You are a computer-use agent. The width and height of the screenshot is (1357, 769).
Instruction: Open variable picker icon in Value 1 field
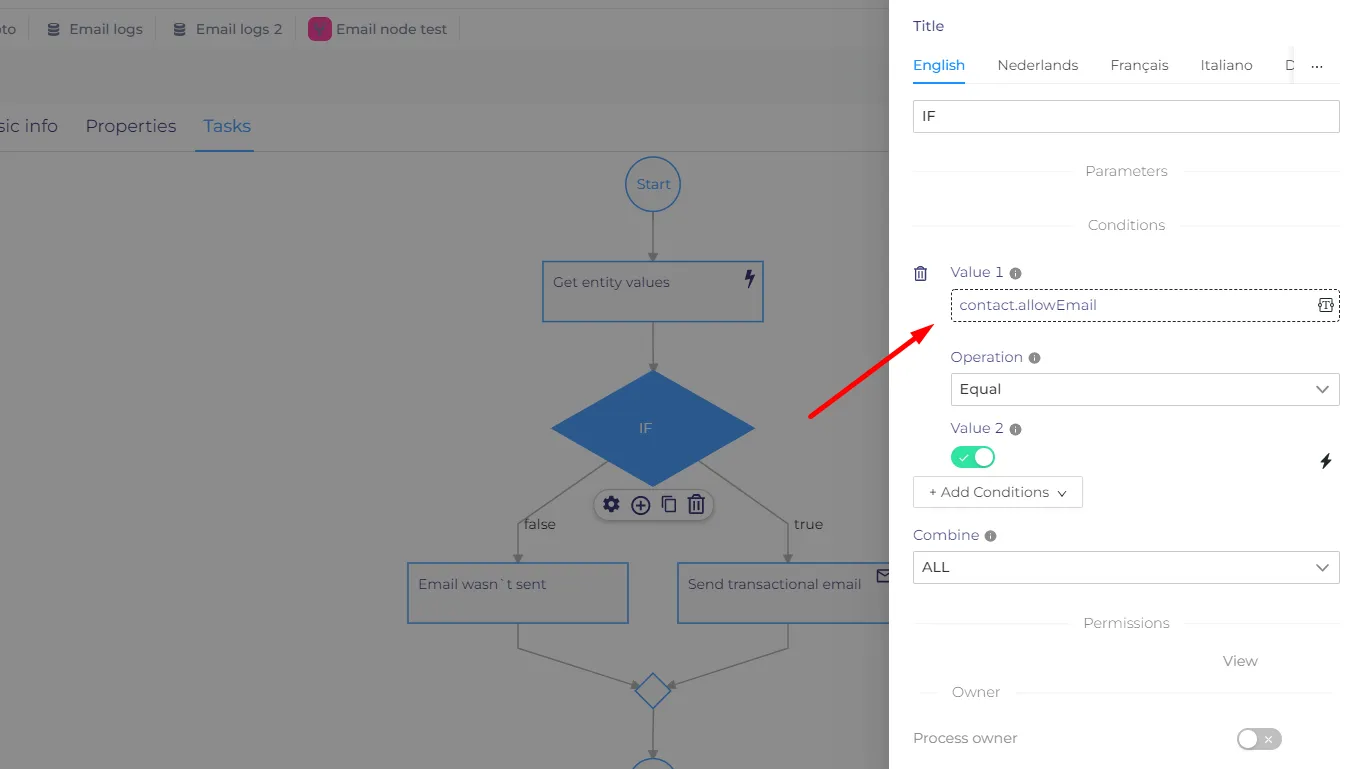pos(1326,305)
